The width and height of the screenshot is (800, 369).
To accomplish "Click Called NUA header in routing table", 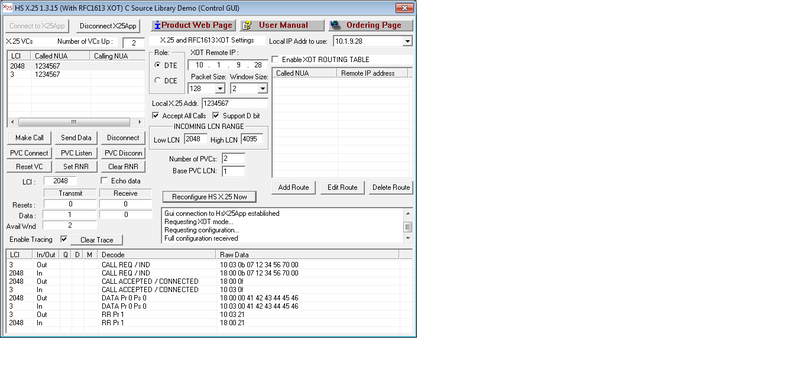I will point(305,73).
